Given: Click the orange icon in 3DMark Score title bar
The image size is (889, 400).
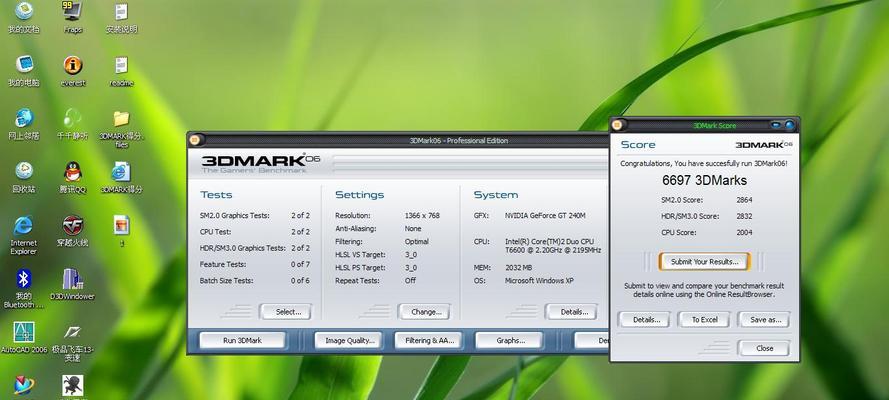Looking at the screenshot, I should click(x=617, y=125).
